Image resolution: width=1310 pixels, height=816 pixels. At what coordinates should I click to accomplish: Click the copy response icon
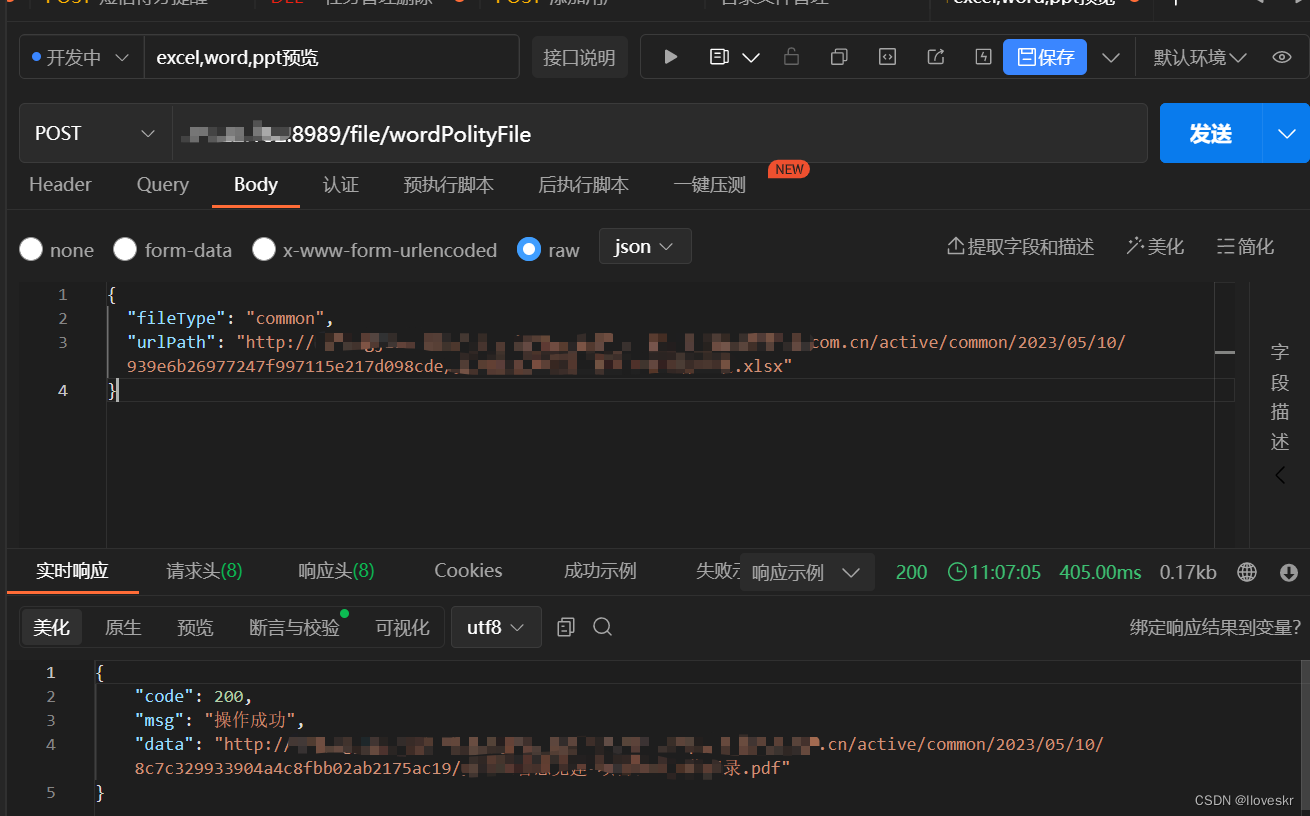click(x=566, y=627)
